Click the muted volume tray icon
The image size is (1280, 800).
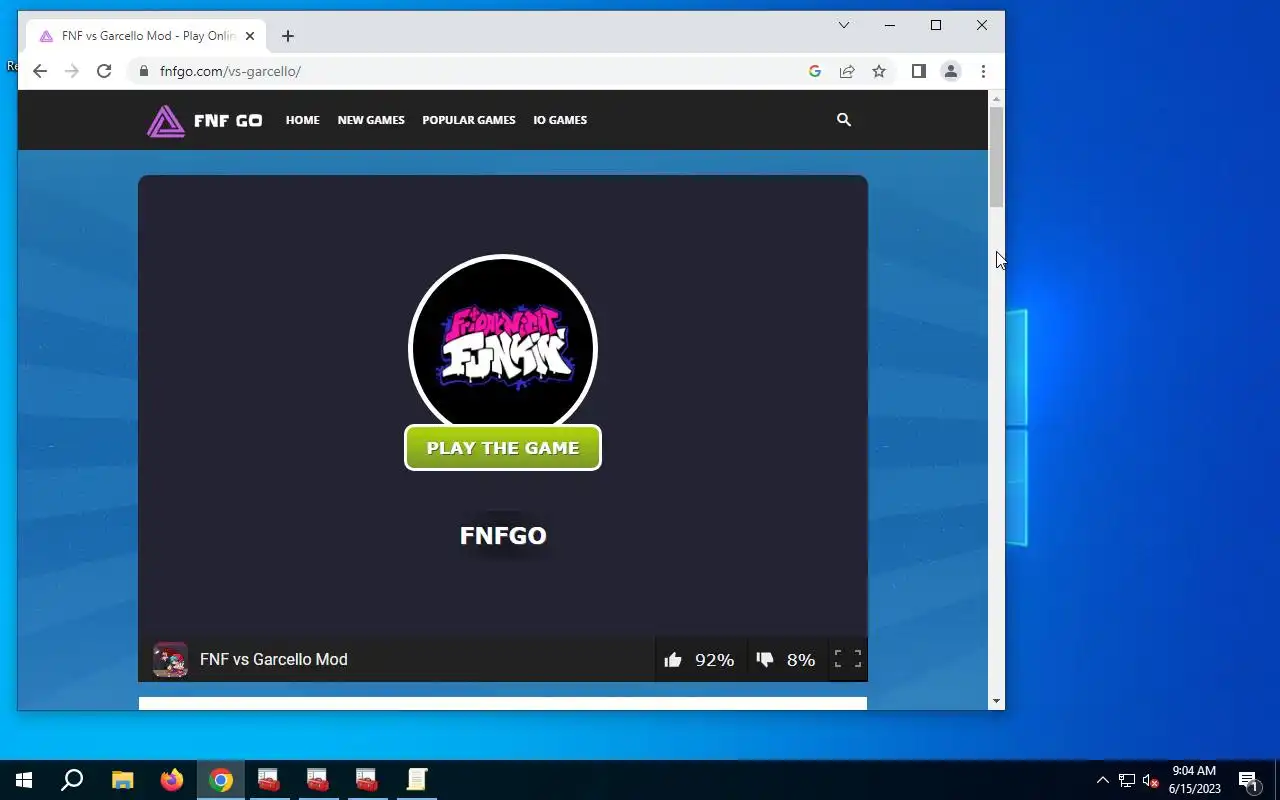[x=1150, y=781]
